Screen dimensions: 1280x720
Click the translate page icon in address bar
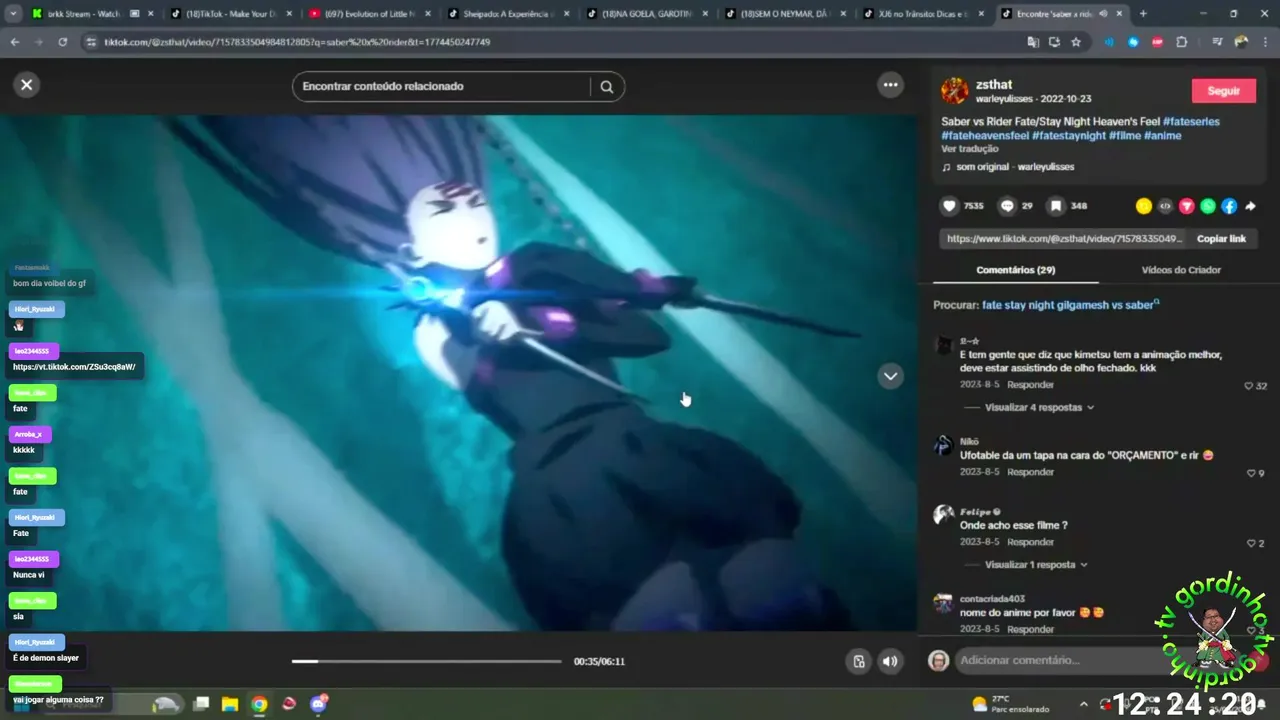pyautogui.click(x=1033, y=42)
